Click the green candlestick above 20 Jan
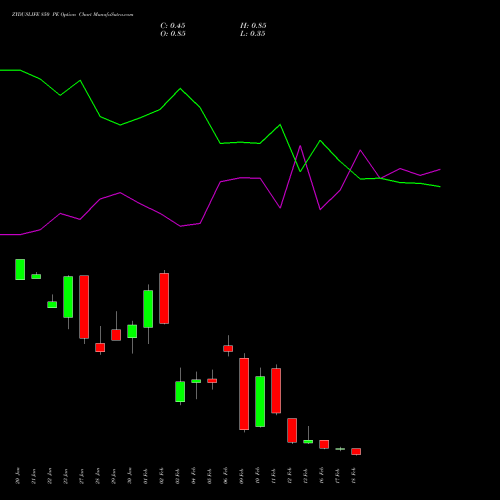 [20, 269]
